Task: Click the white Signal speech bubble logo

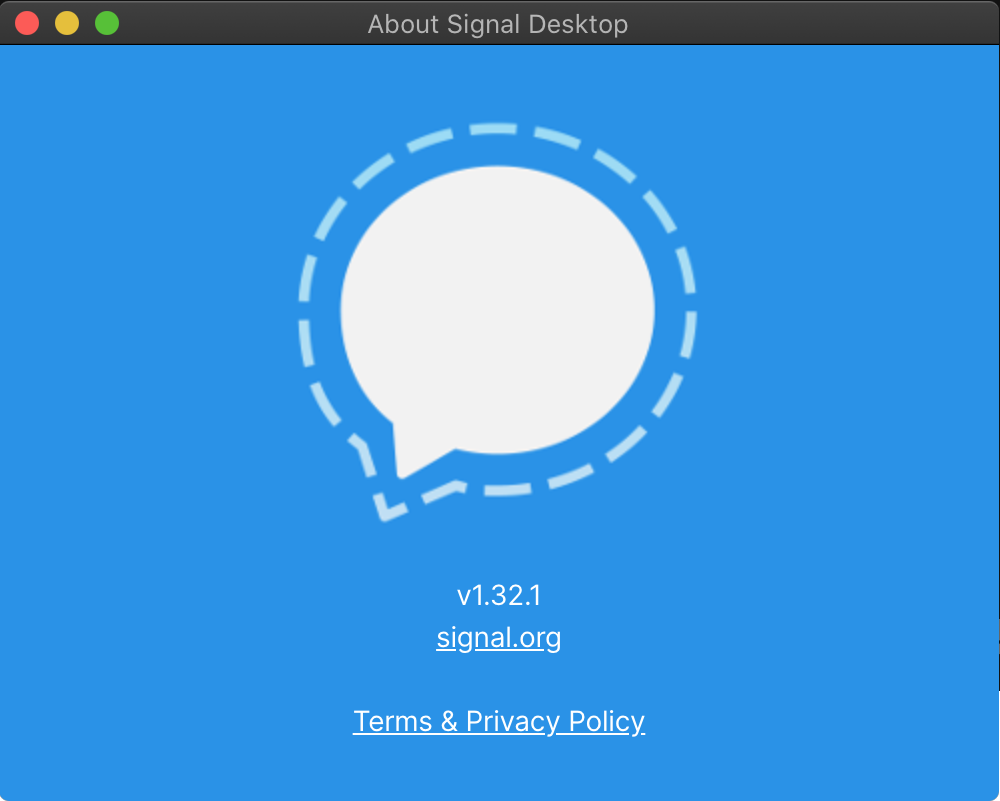Action: click(497, 312)
